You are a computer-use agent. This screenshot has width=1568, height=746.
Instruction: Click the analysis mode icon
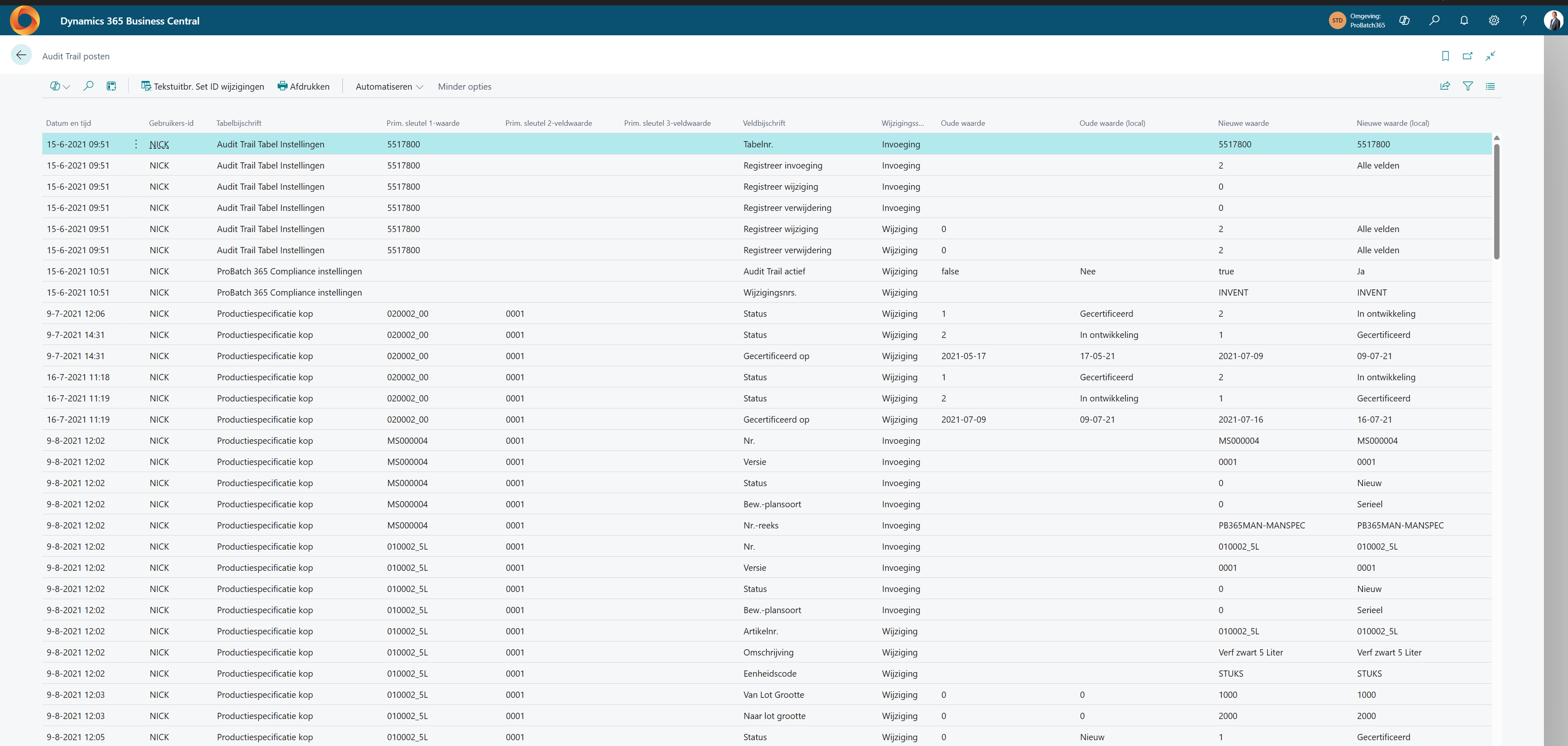[x=111, y=86]
